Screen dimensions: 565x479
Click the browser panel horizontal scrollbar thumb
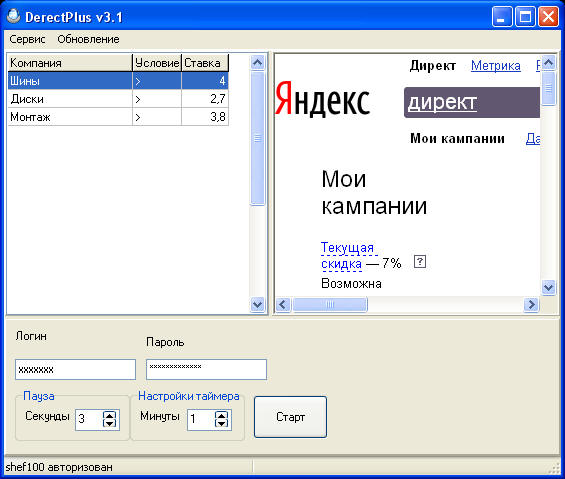tap(330, 305)
